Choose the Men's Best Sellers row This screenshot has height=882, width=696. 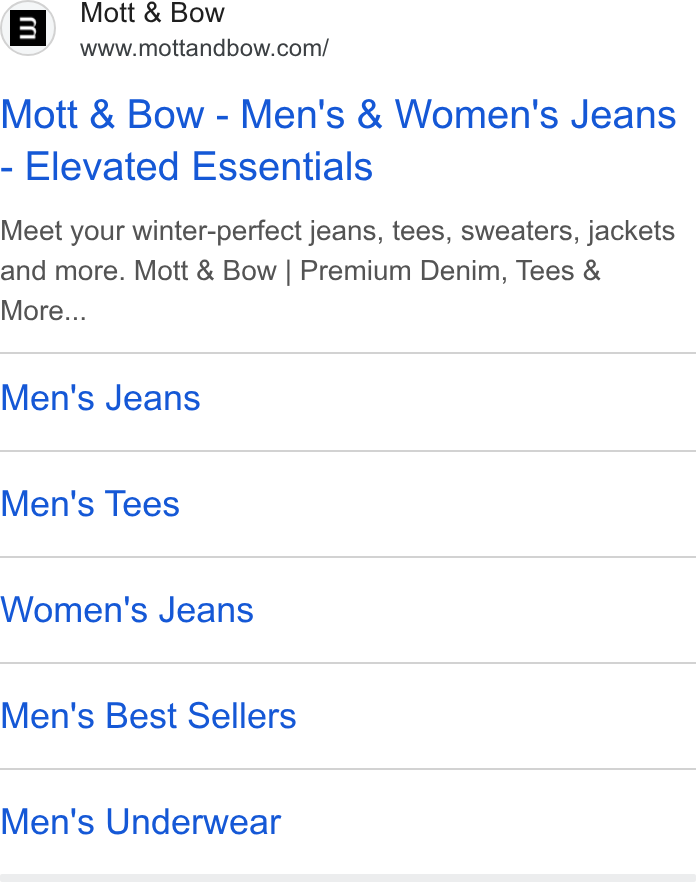(348, 716)
